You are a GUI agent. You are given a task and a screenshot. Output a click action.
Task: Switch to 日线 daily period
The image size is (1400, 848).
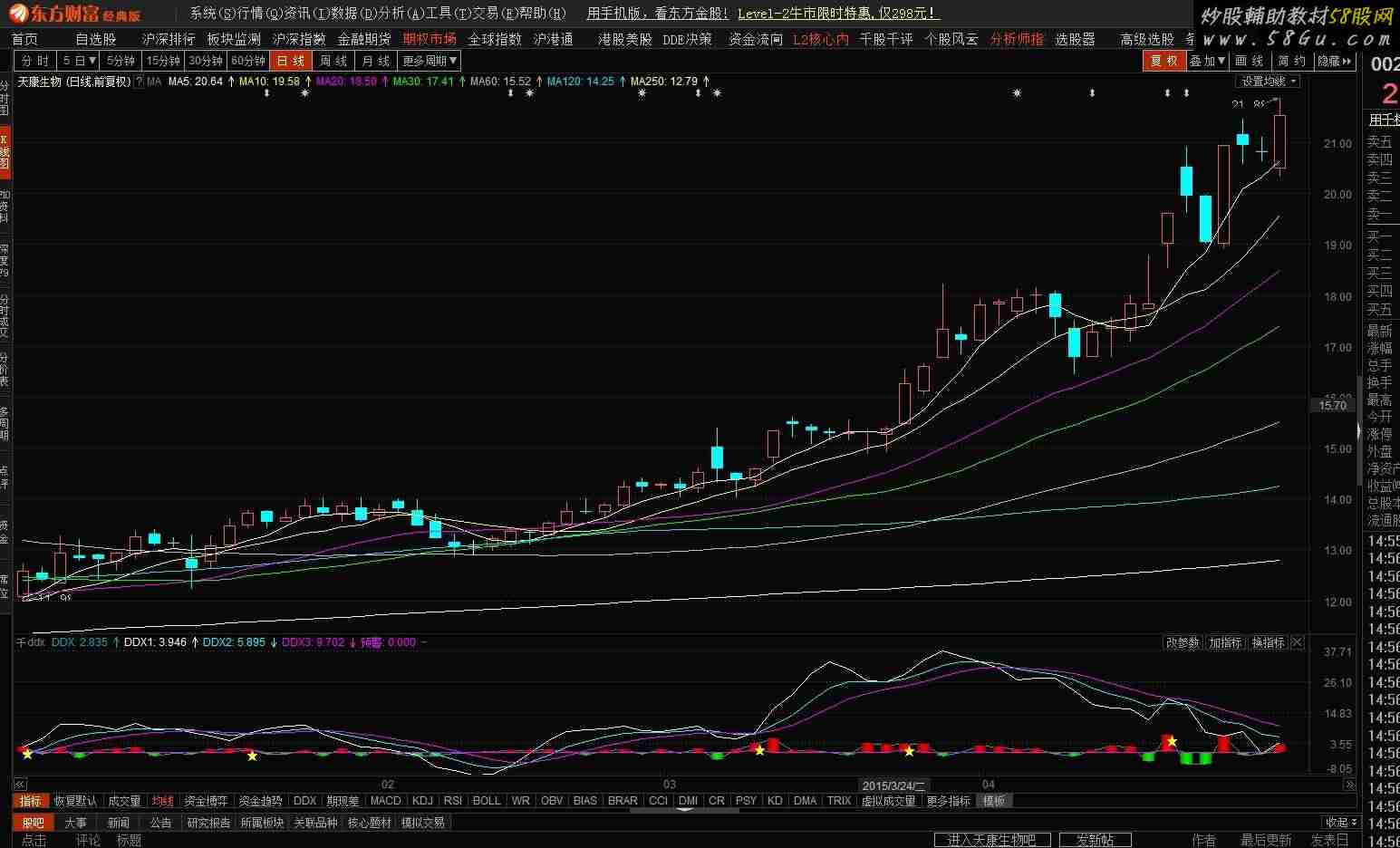[291, 61]
